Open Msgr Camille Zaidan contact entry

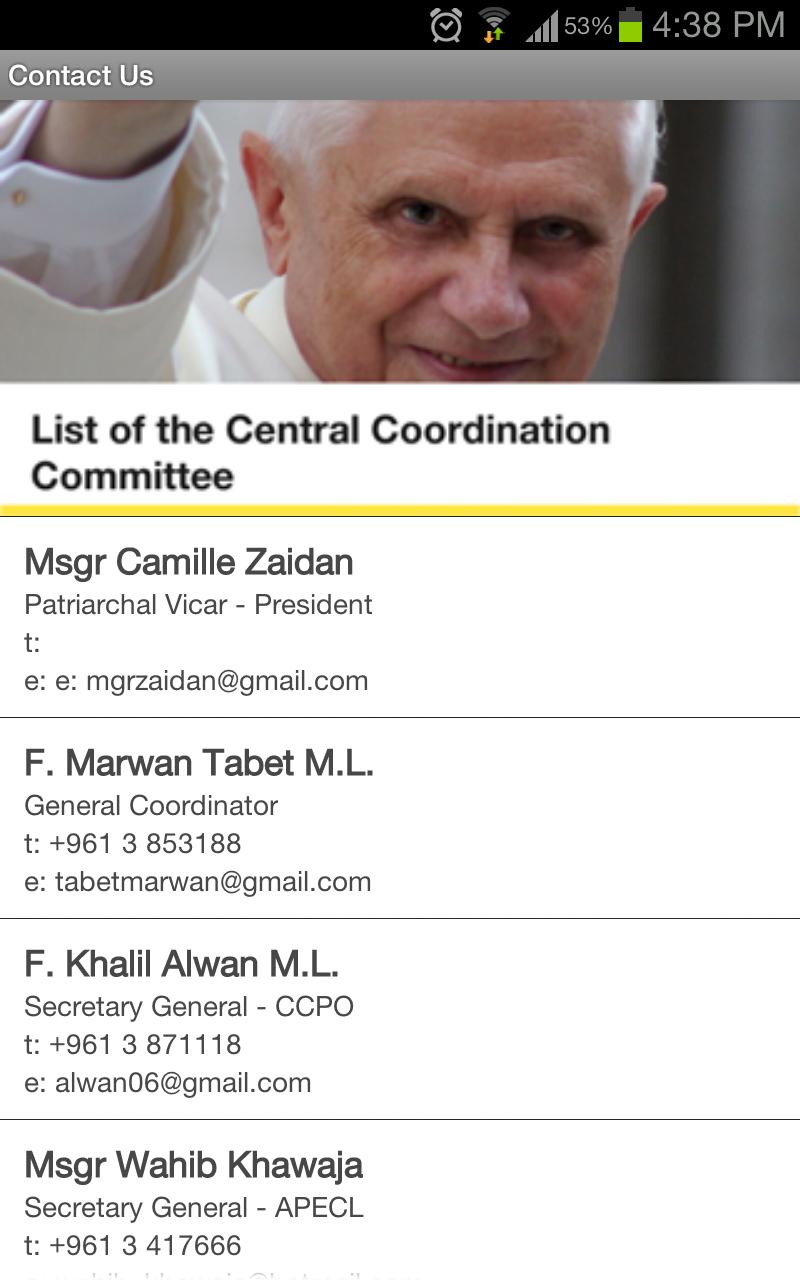click(x=189, y=562)
